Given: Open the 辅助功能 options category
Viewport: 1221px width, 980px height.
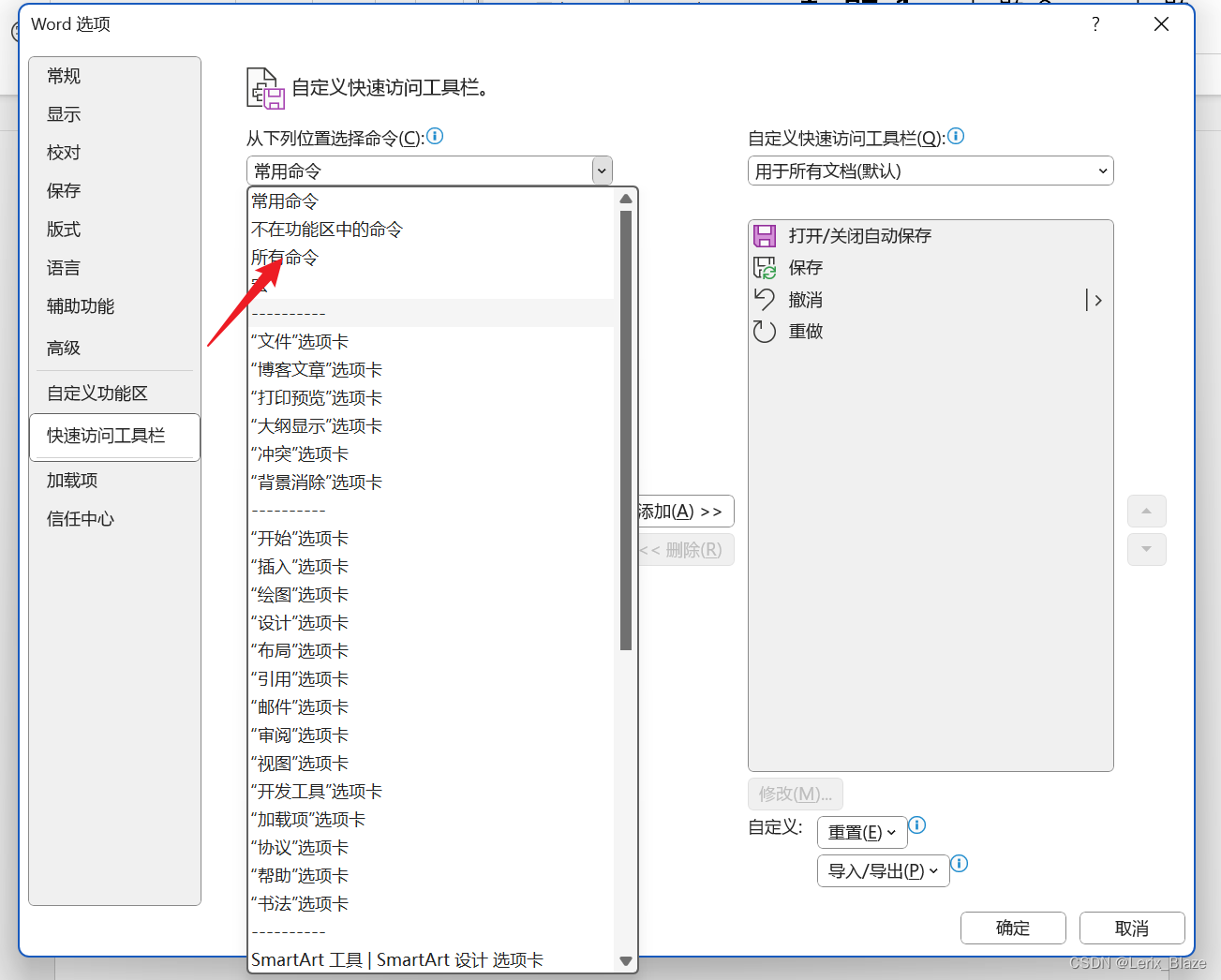Looking at the screenshot, I should tap(114, 306).
